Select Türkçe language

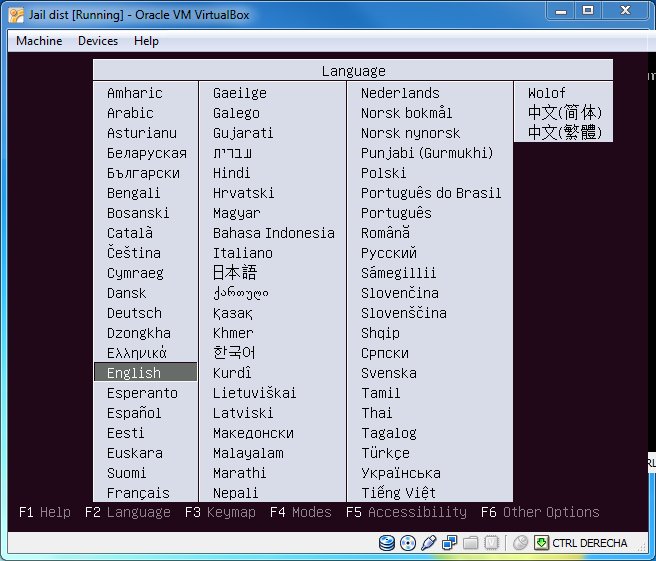click(385, 453)
